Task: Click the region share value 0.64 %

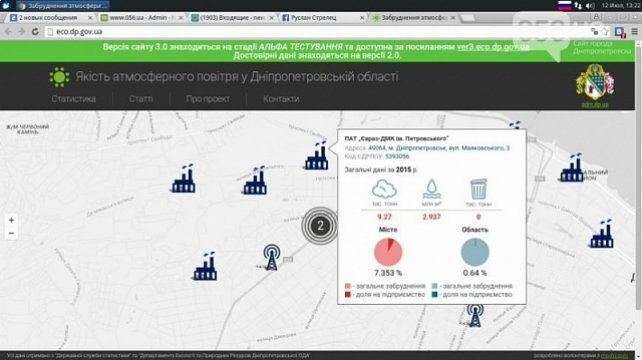Action: [x=475, y=273]
